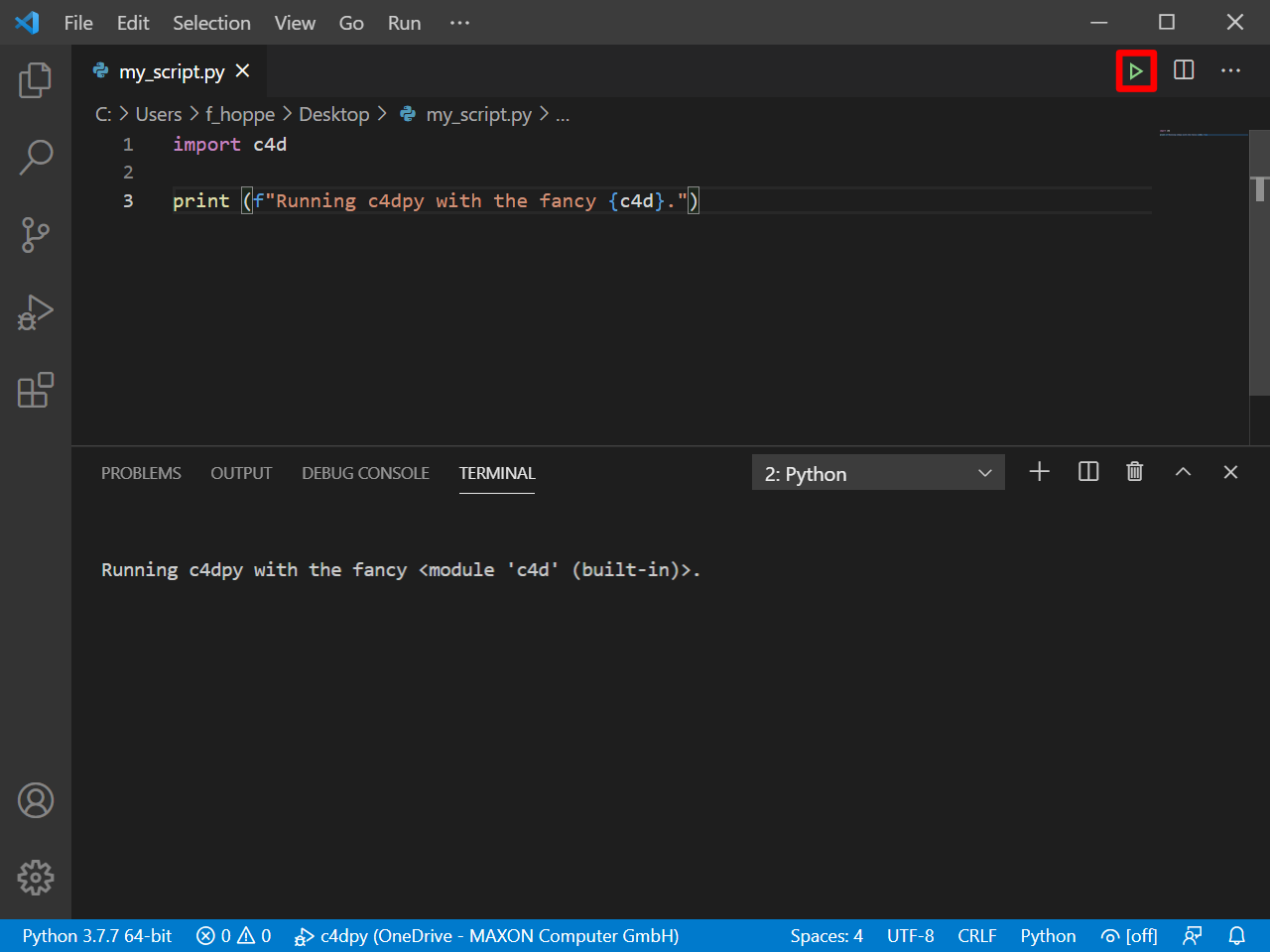Image resolution: width=1270 pixels, height=952 pixels.
Task: Open the Search panel
Action: (36, 157)
